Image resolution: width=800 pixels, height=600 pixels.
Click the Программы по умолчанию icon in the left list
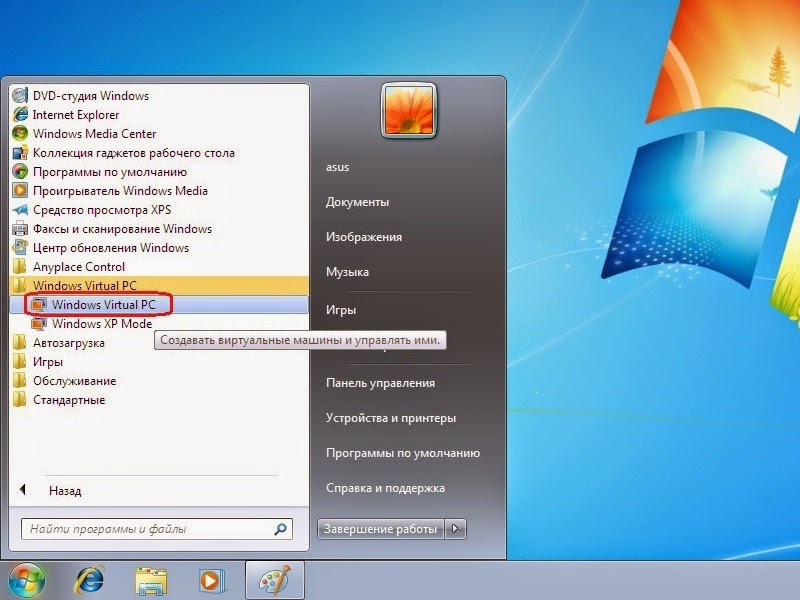[20, 171]
